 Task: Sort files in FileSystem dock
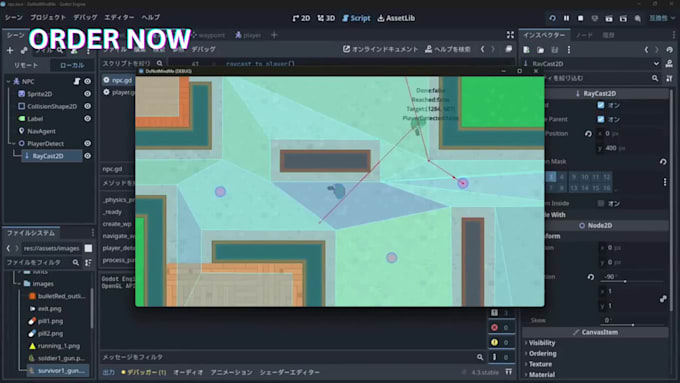(88, 262)
